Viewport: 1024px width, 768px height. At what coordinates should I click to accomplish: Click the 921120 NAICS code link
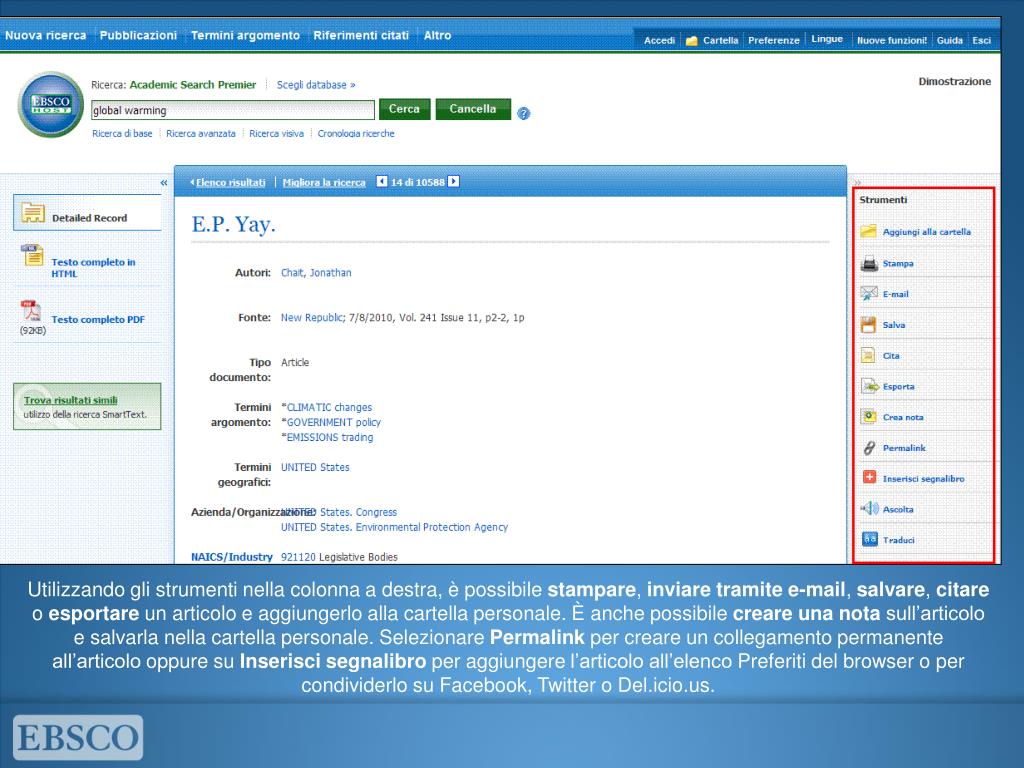pyautogui.click(x=298, y=557)
